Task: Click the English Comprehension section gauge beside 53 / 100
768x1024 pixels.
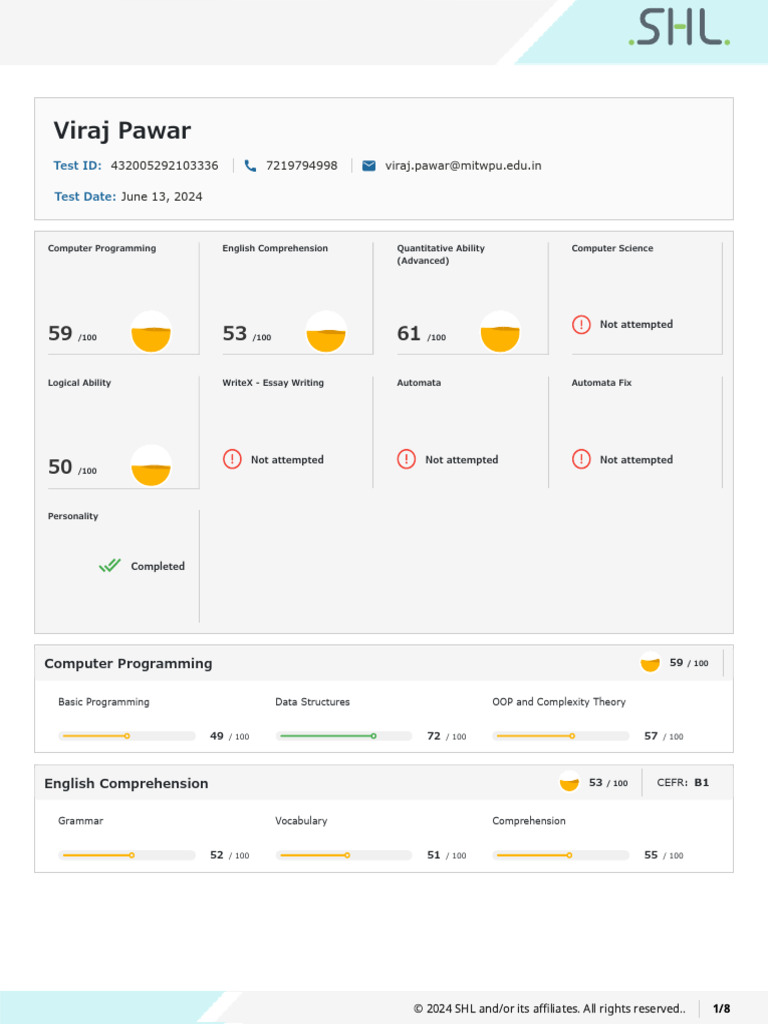Action: (569, 783)
